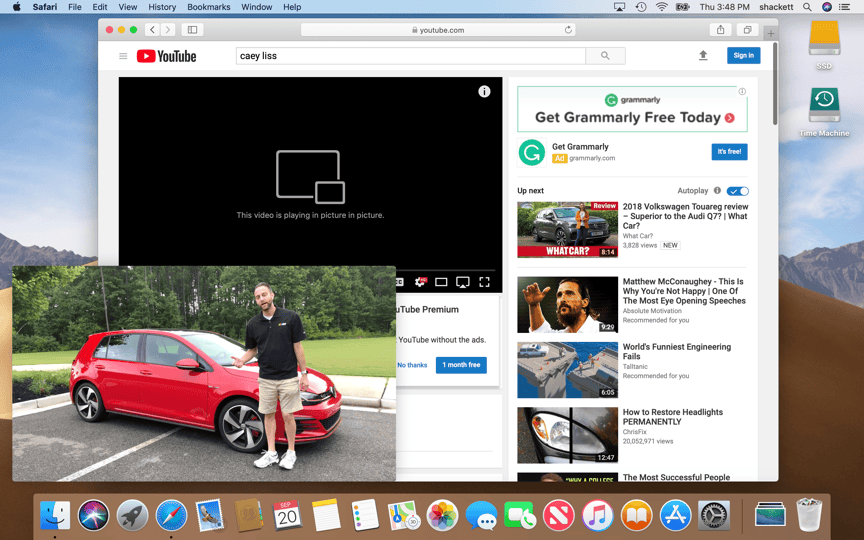Open Siri from the Dock

coord(93,515)
